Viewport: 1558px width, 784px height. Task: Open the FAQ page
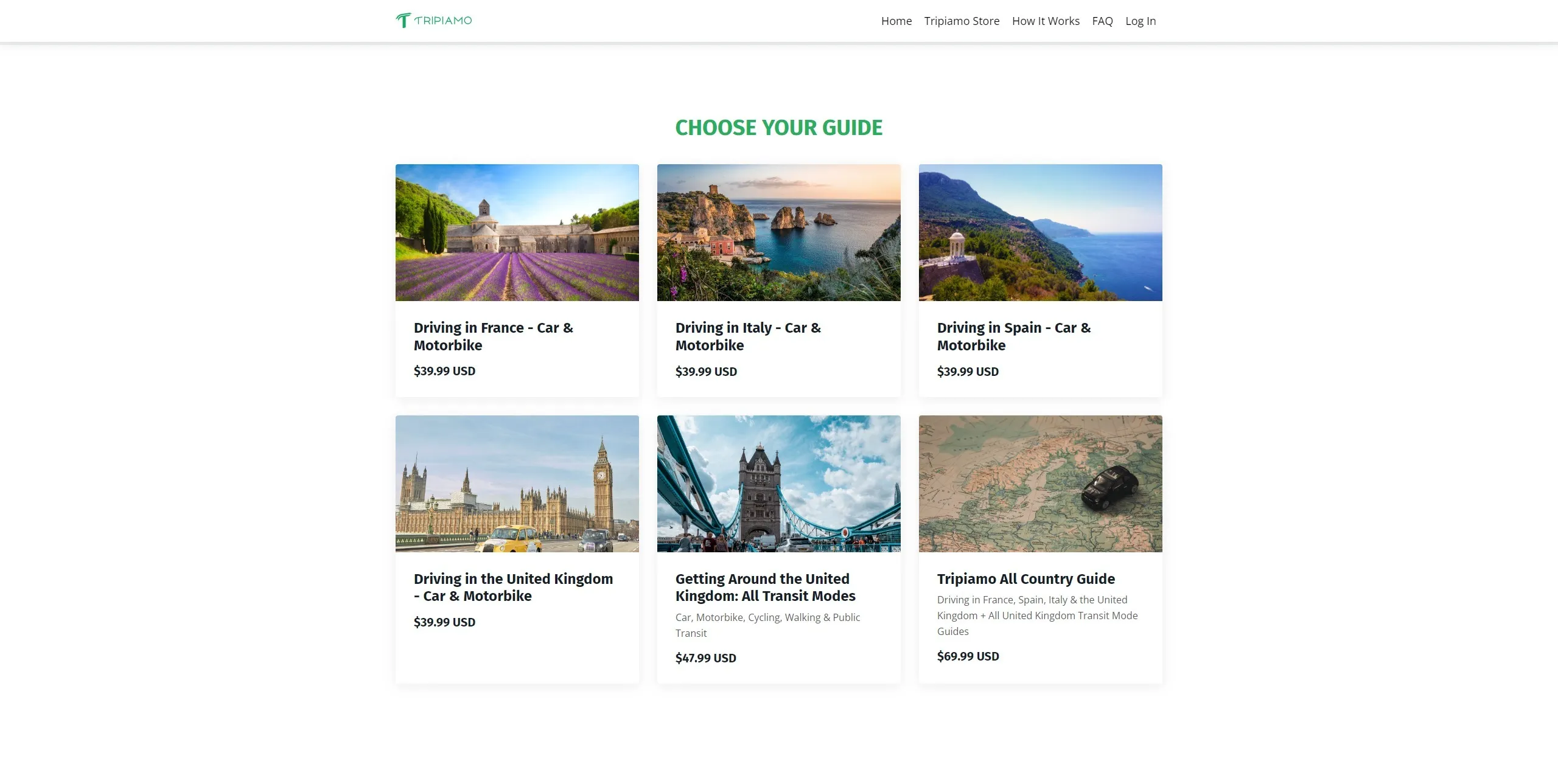(1102, 21)
